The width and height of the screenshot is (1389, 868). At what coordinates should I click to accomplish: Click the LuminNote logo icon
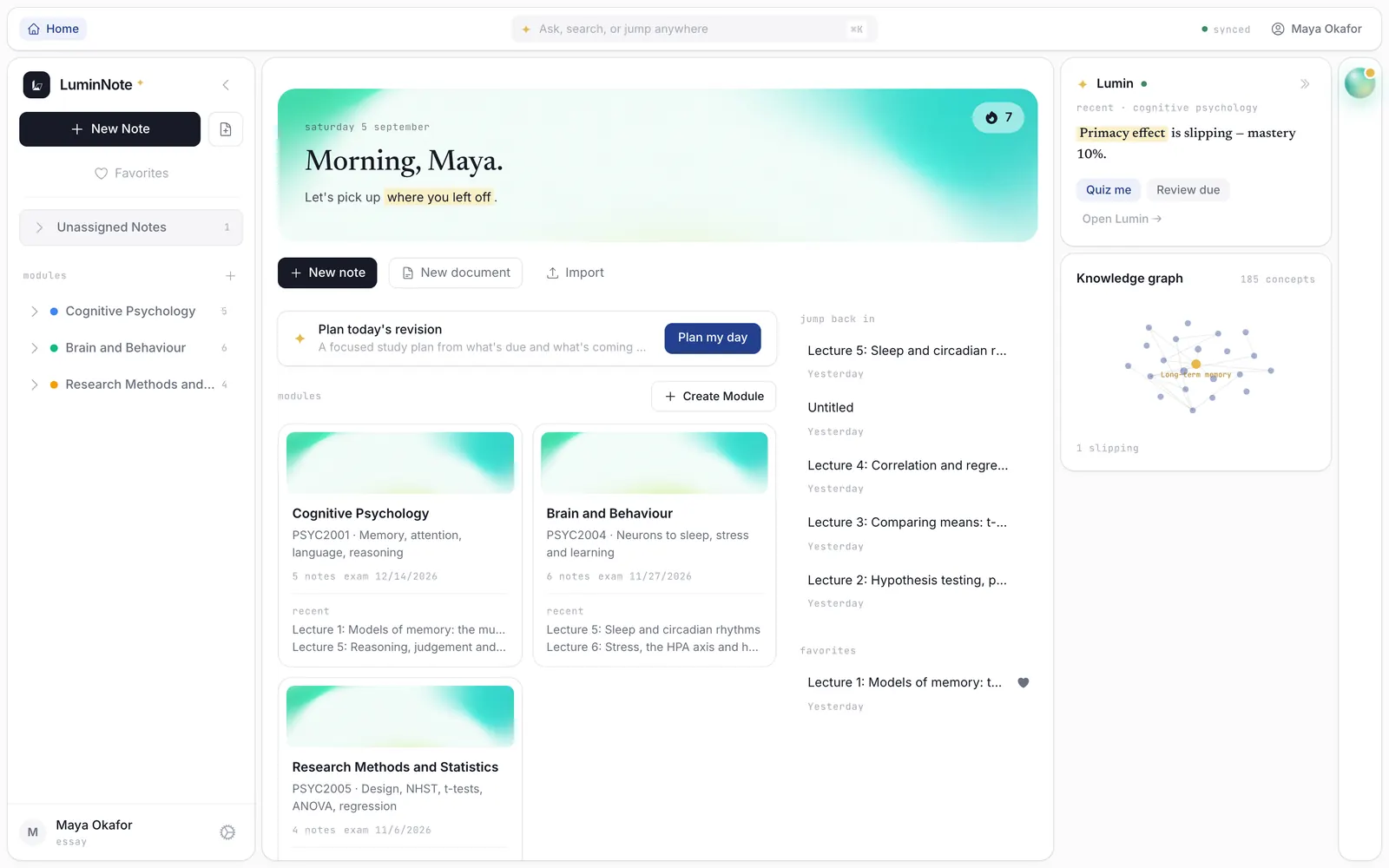click(36, 85)
